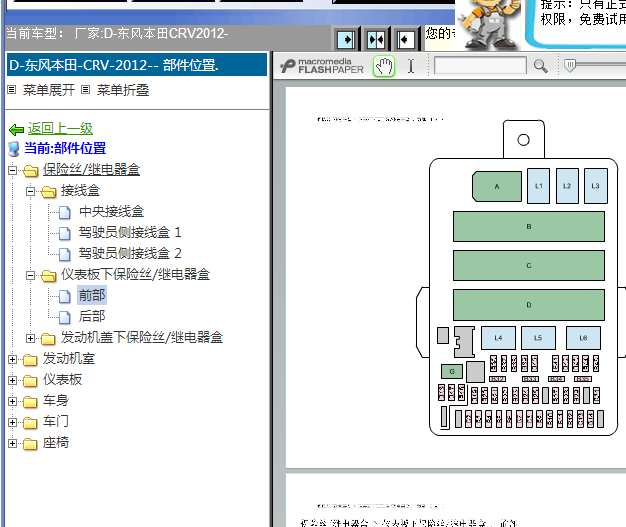Click the Macromedia FlashPaper logo

(x=322, y=66)
